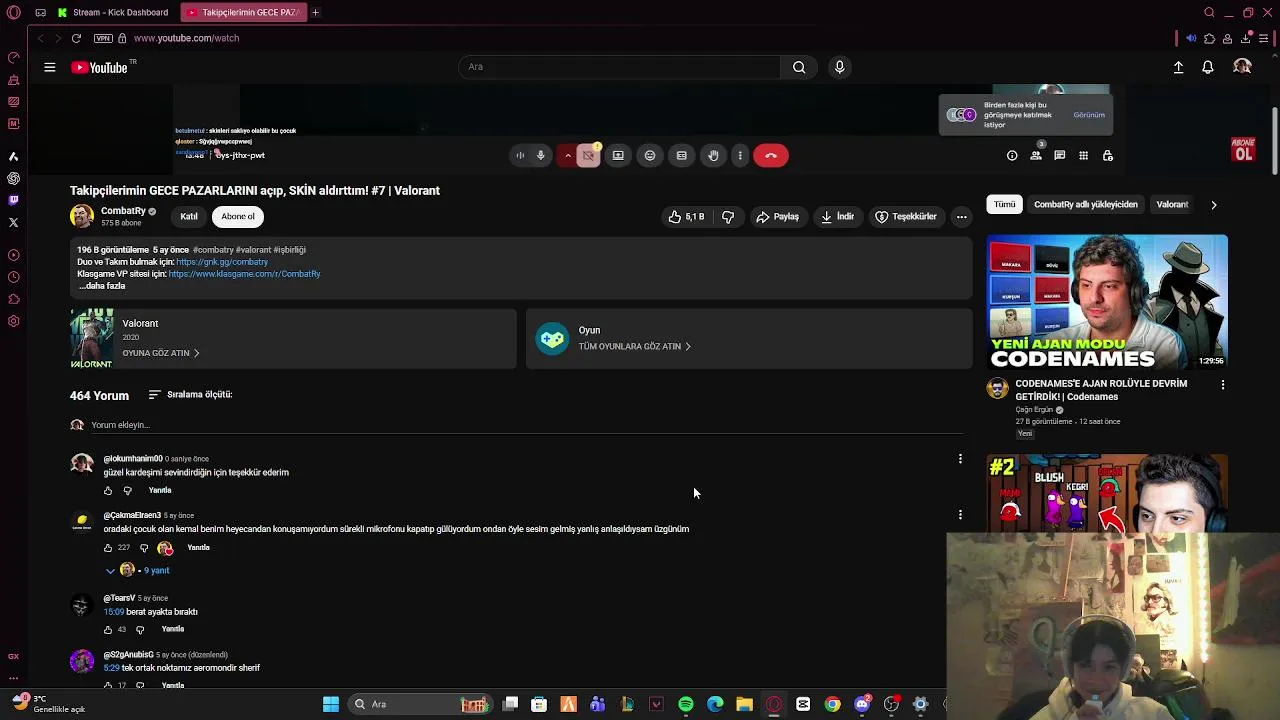Viewport: 1280px width, 720px height.
Task: Show more filter chips with right arrow
Action: pos(1214,205)
